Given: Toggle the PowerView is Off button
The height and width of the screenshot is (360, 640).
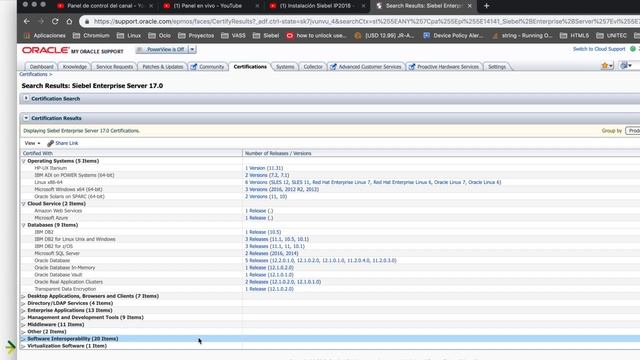Looking at the screenshot, I should [162, 49].
